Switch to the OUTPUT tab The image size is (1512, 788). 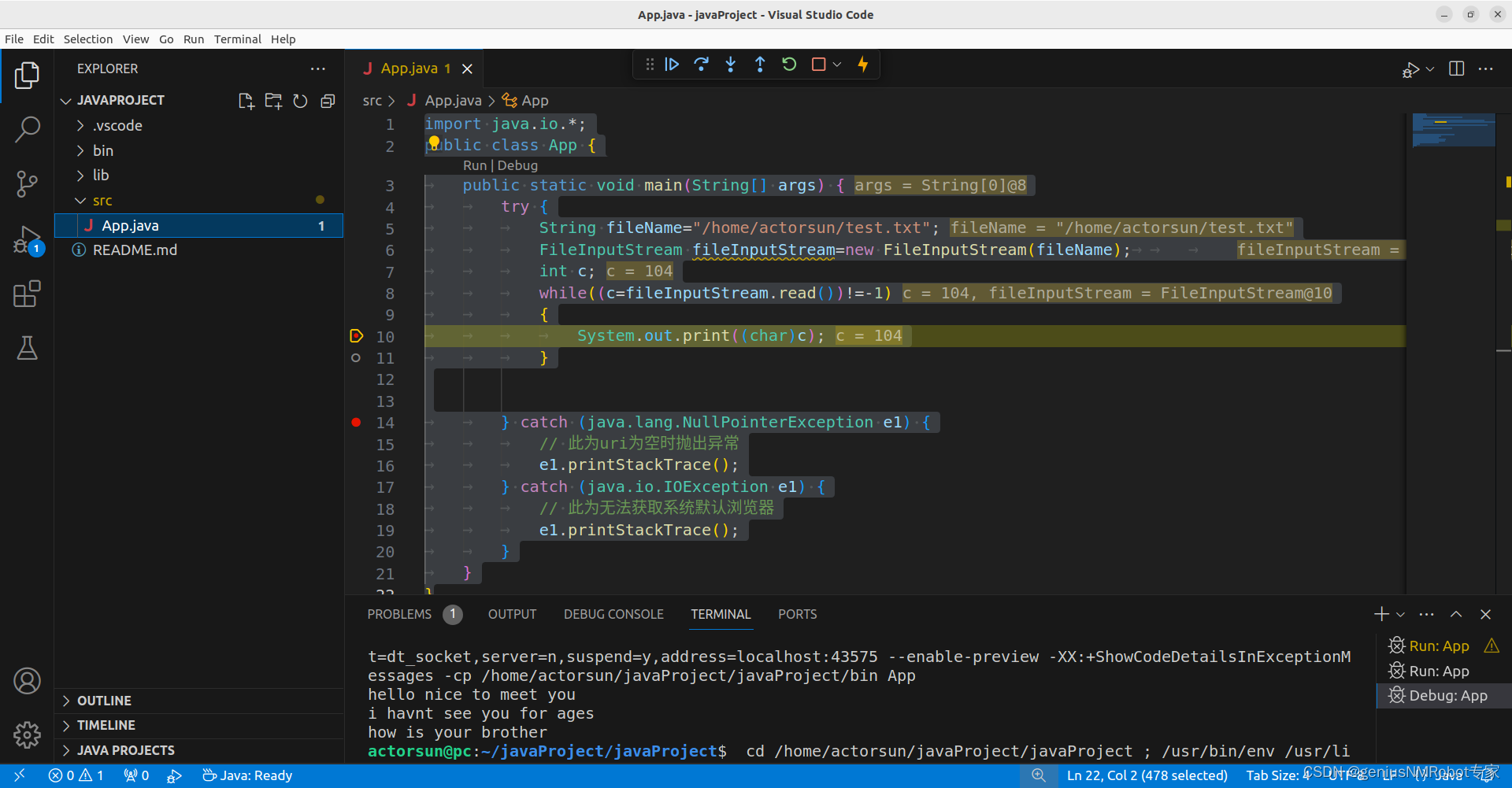[x=512, y=614]
